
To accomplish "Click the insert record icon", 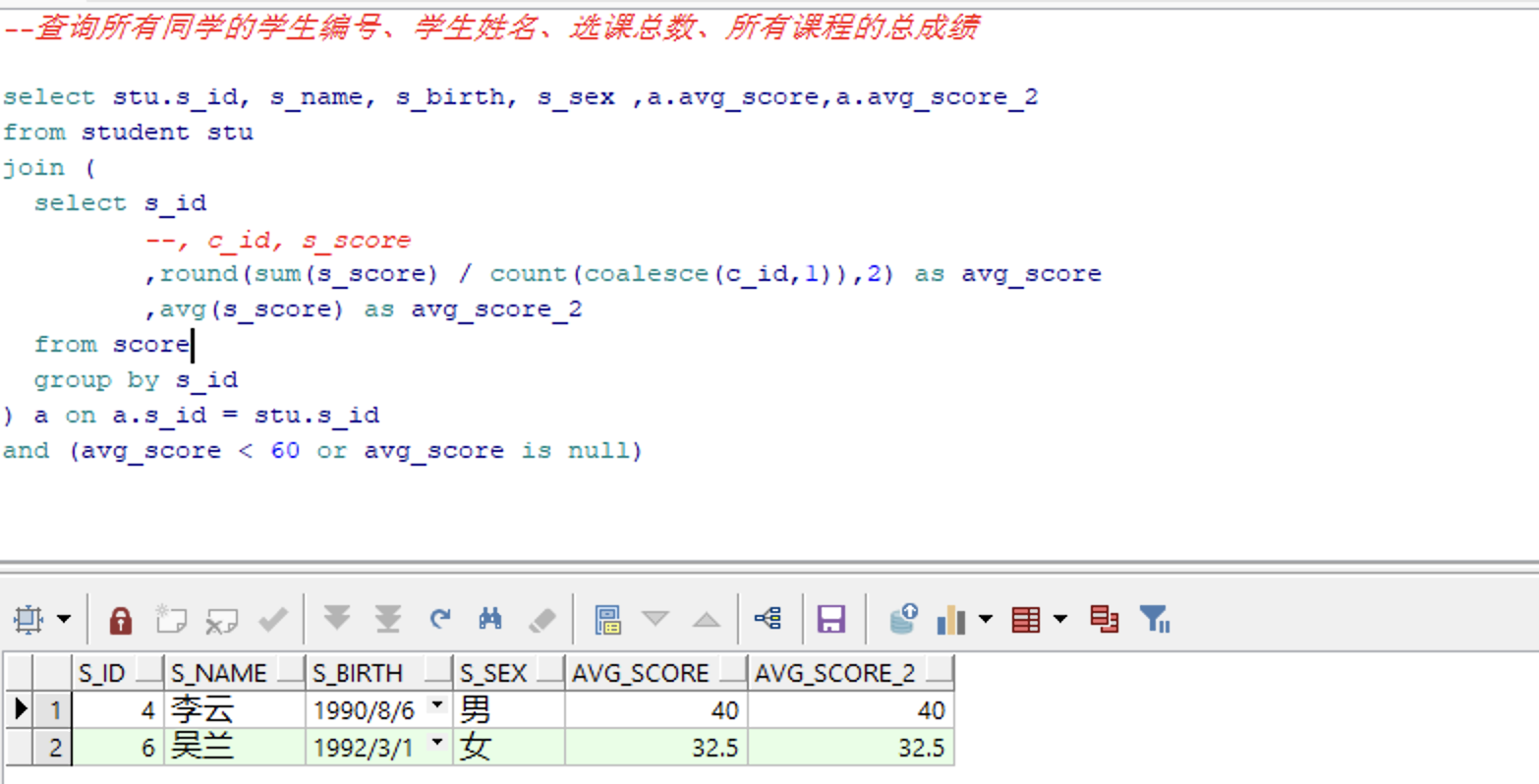I will (171, 619).
